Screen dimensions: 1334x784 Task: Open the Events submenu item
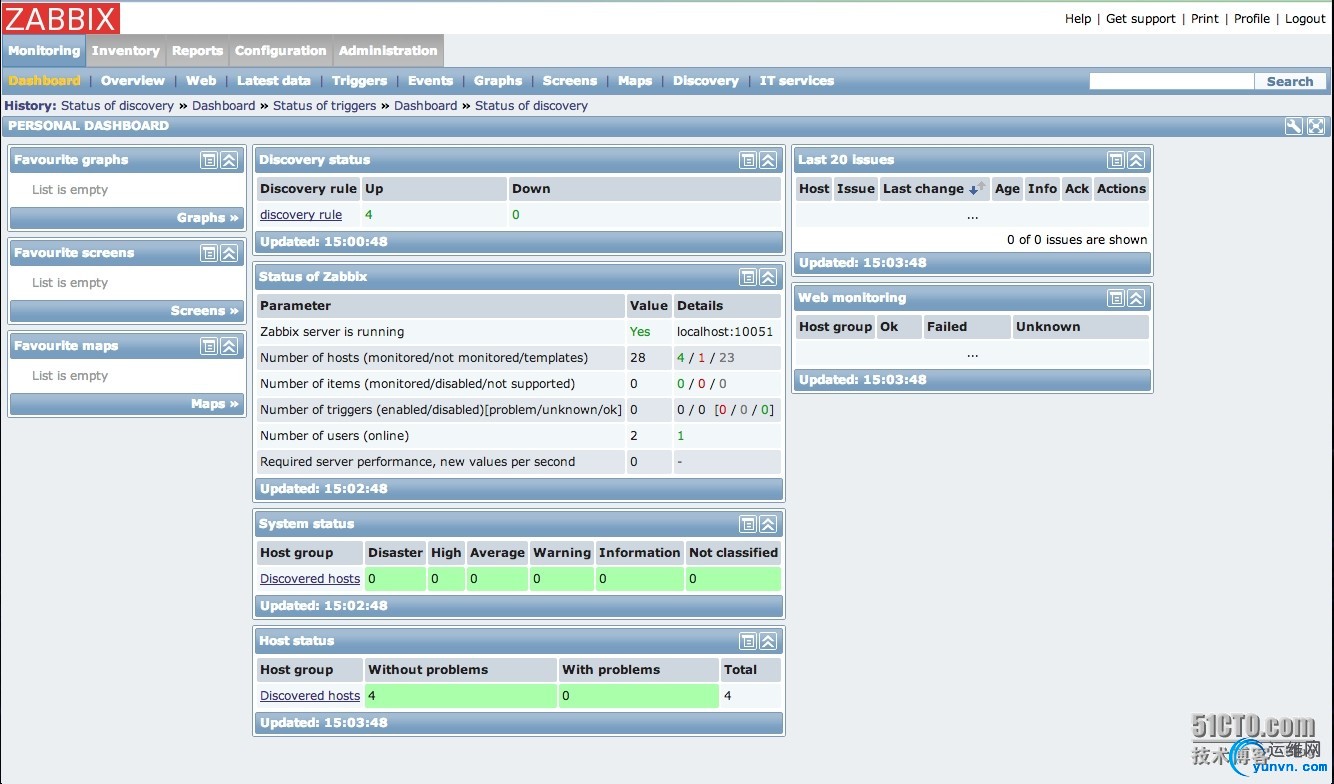pyautogui.click(x=431, y=81)
